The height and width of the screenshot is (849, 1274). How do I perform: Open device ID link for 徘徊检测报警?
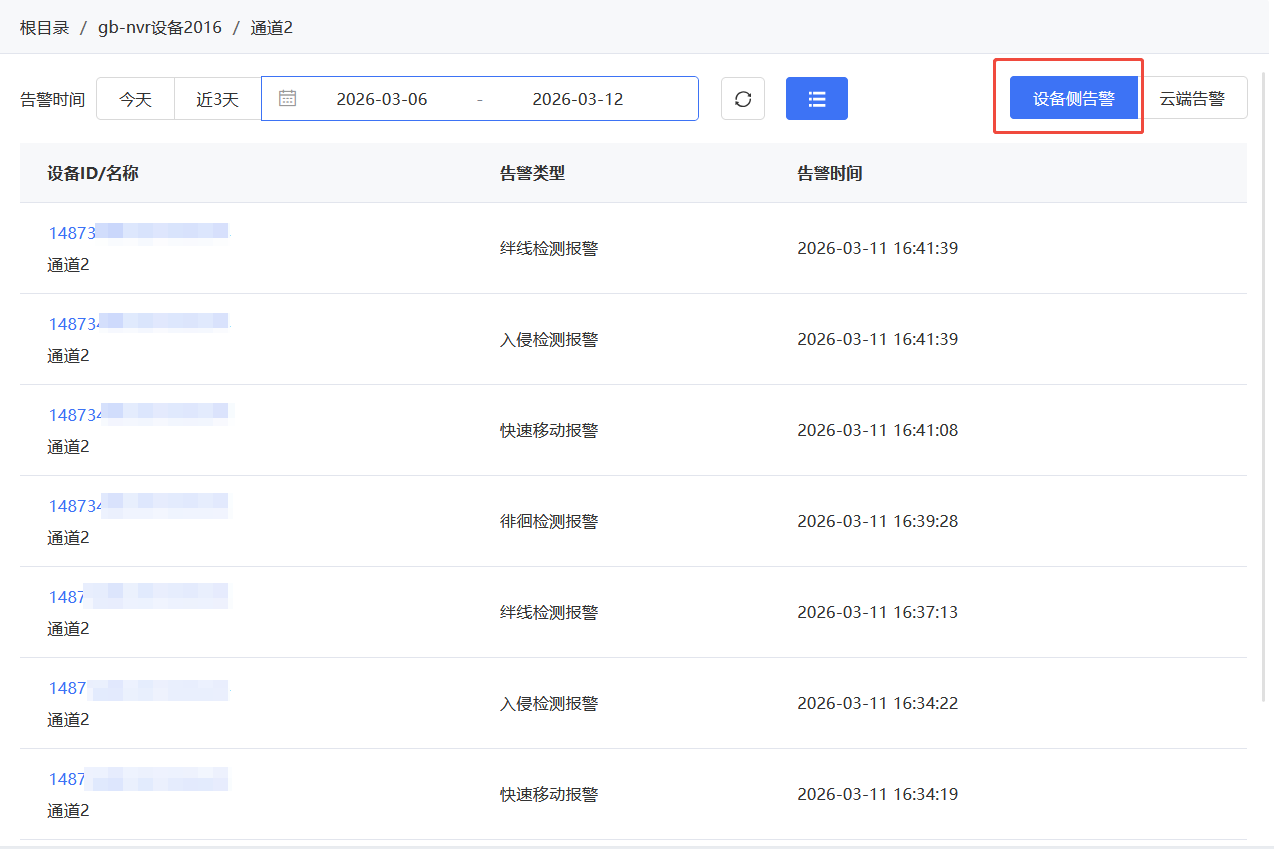coord(75,506)
